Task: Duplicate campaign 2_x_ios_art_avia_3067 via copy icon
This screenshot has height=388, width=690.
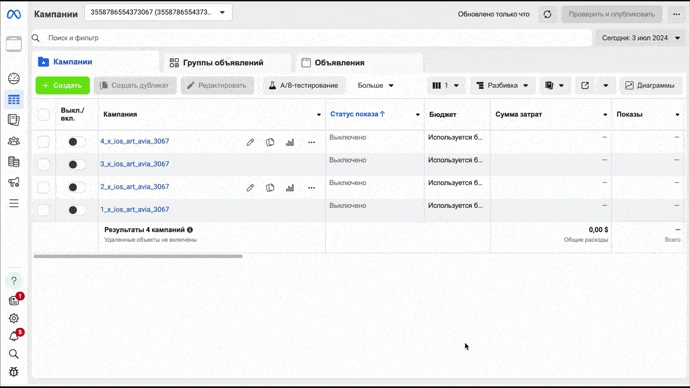Action: (270, 188)
